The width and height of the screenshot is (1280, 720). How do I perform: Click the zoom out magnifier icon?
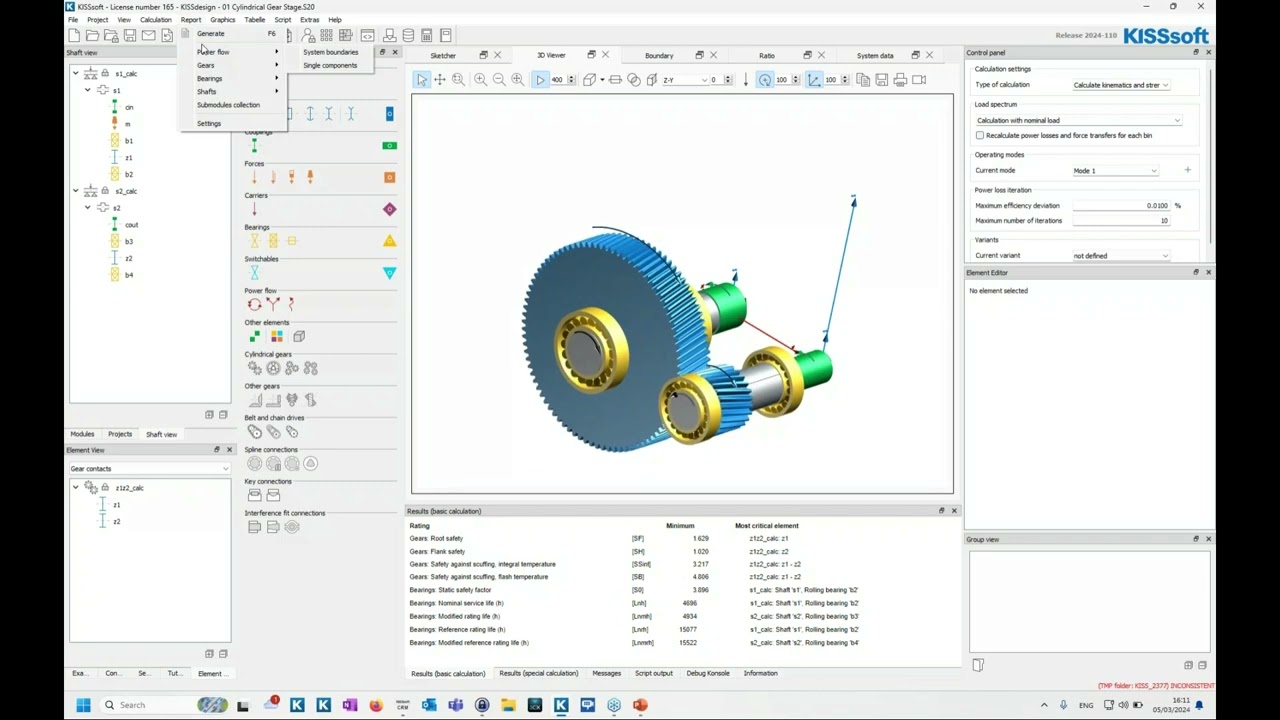point(499,80)
